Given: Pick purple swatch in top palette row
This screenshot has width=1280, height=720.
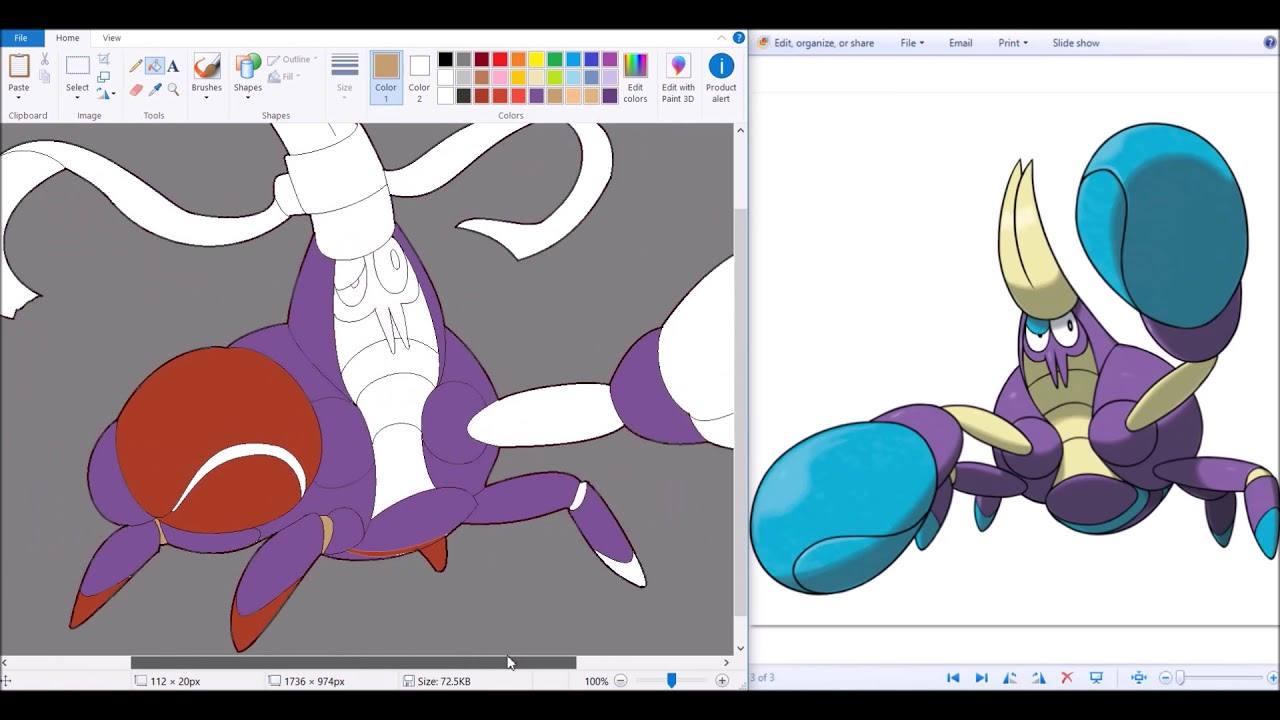Looking at the screenshot, I should [x=610, y=60].
